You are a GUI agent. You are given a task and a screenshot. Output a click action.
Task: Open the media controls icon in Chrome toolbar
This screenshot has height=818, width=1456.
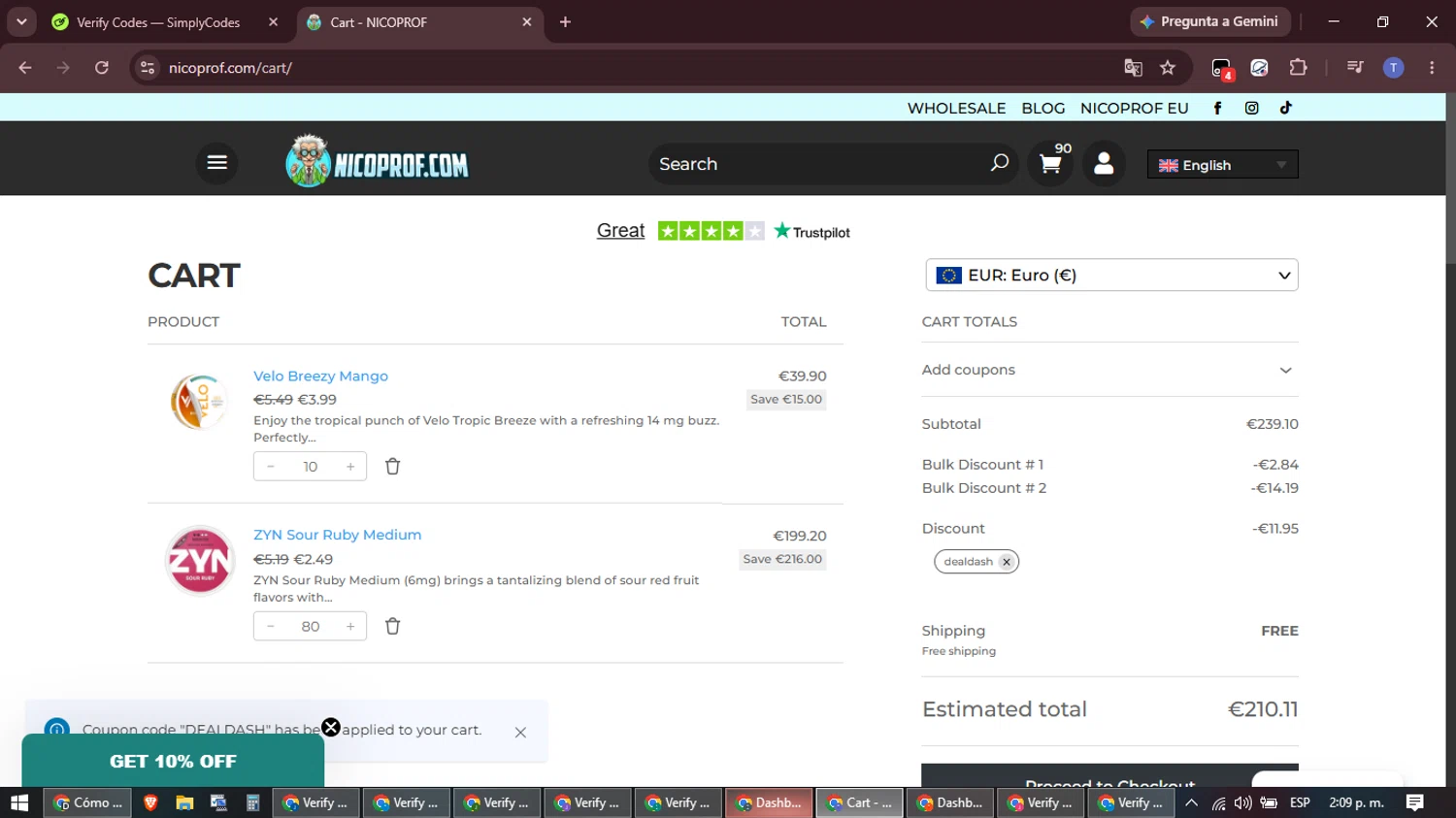pyautogui.click(x=1355, y=68)
